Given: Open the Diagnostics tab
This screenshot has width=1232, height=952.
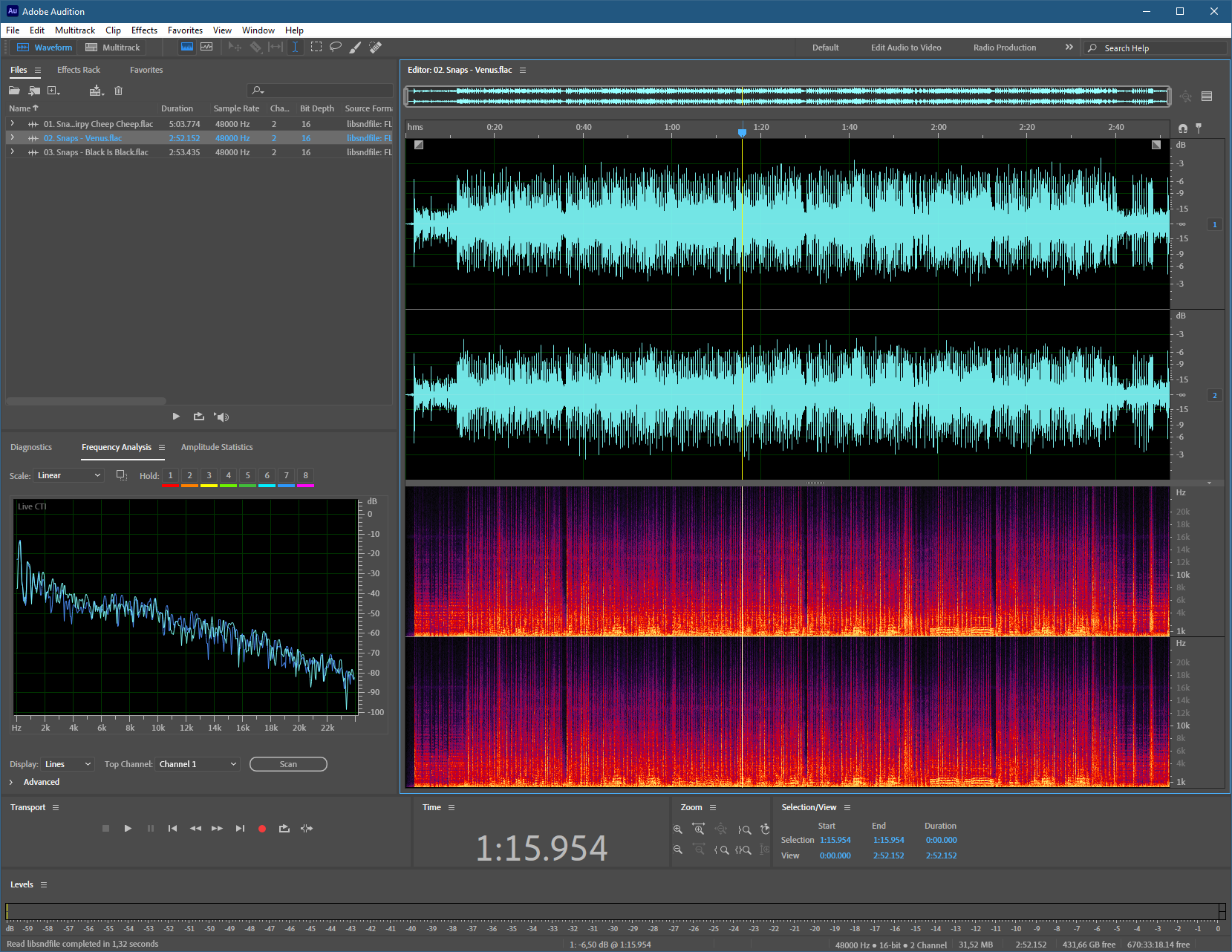Looking at the screenshot, I should (31, 447).
